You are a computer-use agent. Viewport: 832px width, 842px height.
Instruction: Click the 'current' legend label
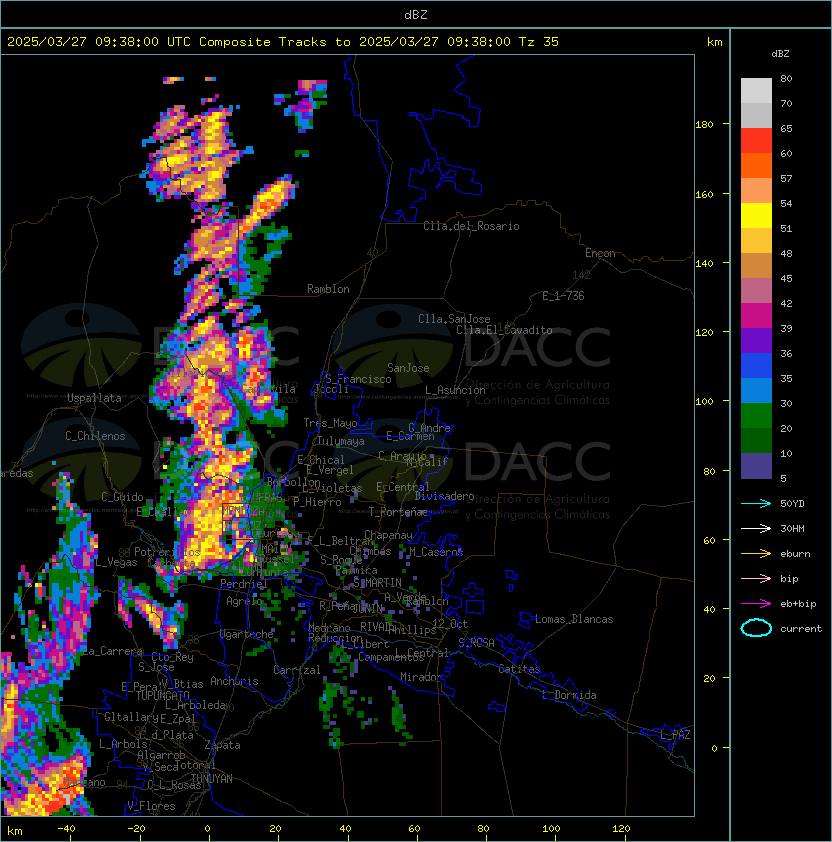(801, 629)
